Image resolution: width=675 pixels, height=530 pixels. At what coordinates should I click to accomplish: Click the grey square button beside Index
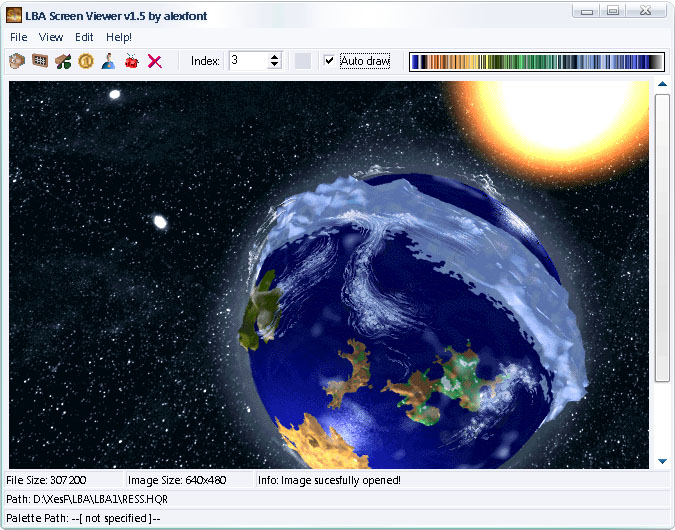303,61
